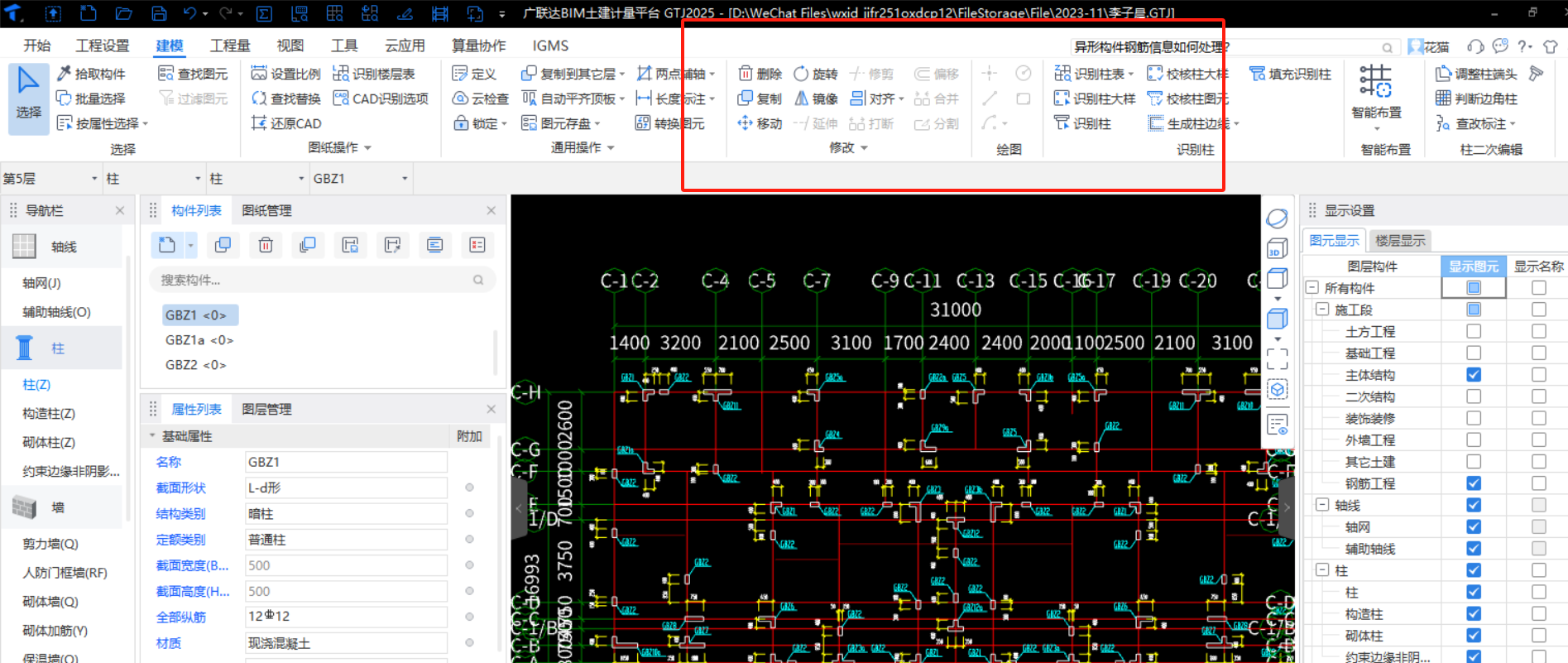Open 按属性选择 dropdown arrow
The width and height of the screenshot is (1568, 663).
(x=146, y=124)
